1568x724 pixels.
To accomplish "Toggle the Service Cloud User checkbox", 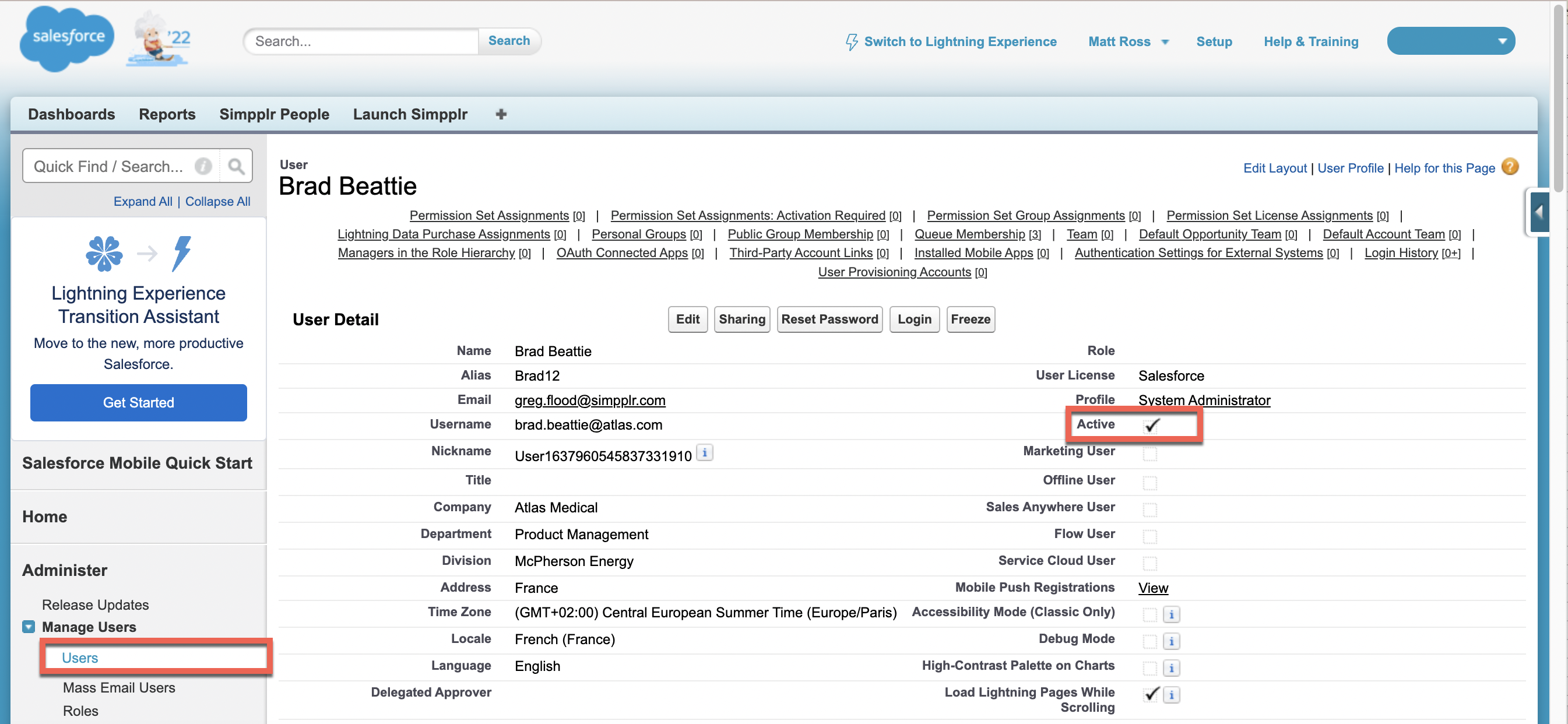I will coord(1150,563).
